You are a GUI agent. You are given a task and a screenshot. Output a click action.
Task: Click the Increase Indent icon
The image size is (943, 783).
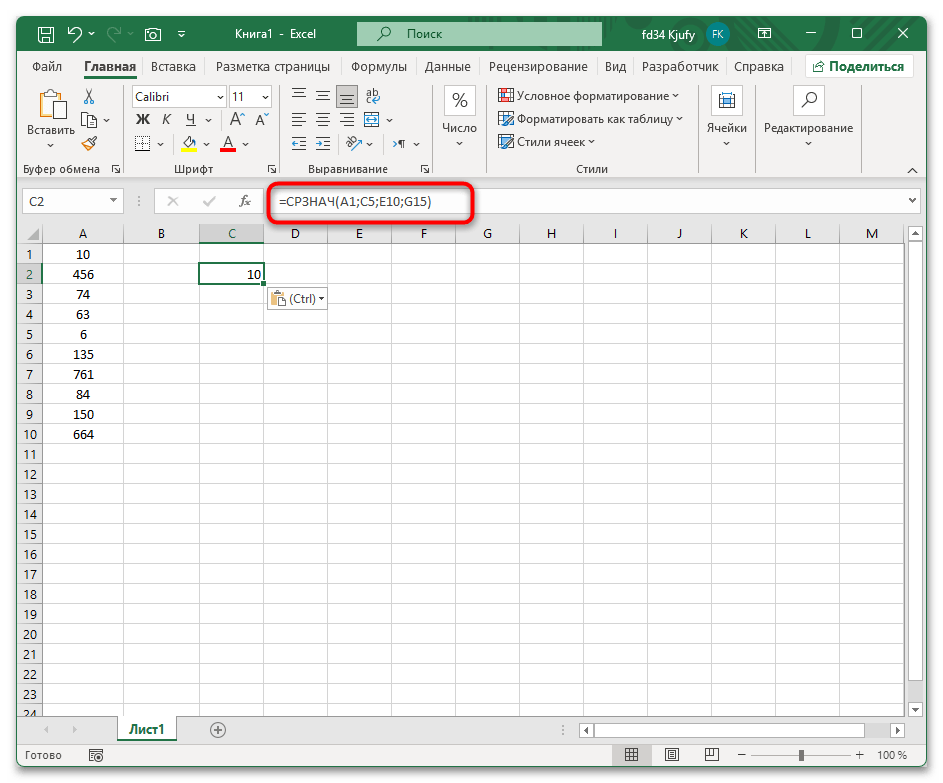(x=323, y=144)
